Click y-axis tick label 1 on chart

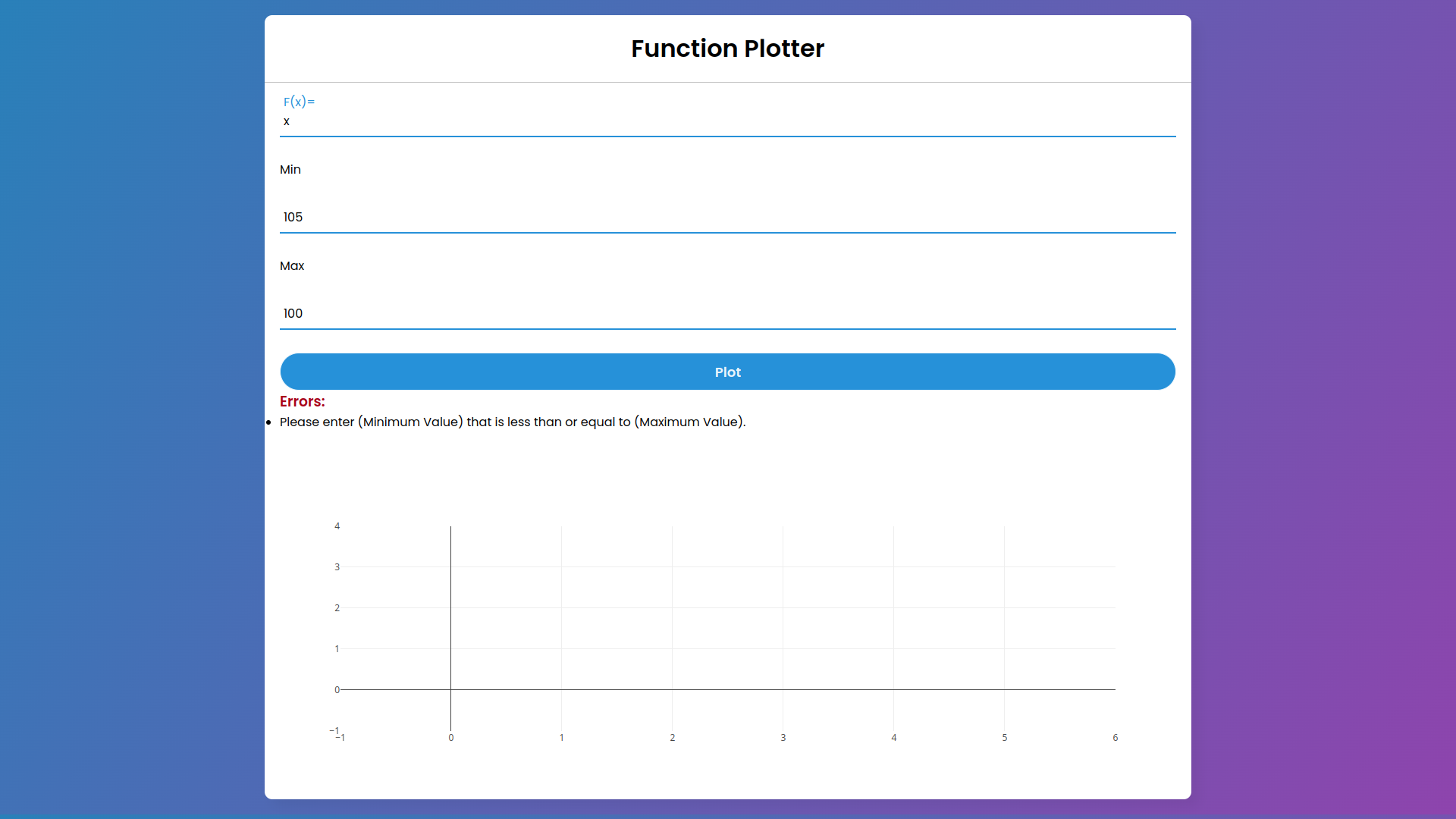pyautogui.click(x=337, y=649)
